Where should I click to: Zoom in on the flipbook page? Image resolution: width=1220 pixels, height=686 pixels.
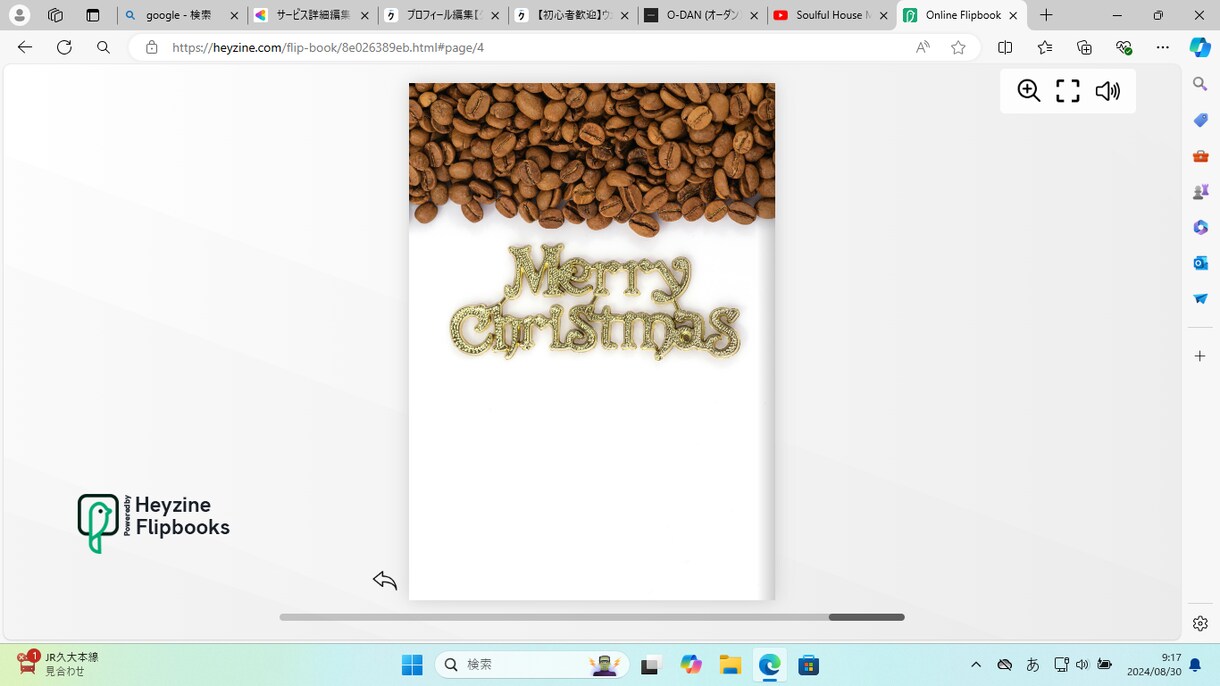tap(1029, 91)
